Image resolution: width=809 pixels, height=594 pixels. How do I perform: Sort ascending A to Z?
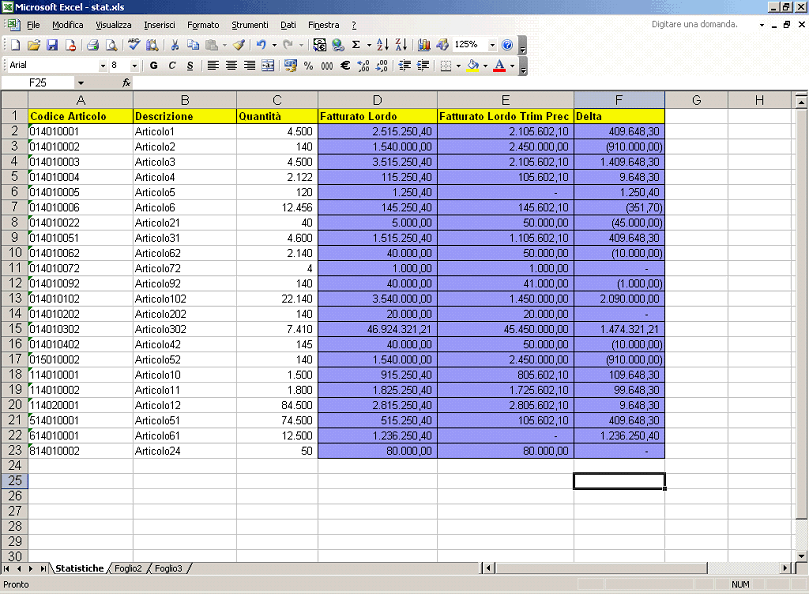[x=382, y=45]
